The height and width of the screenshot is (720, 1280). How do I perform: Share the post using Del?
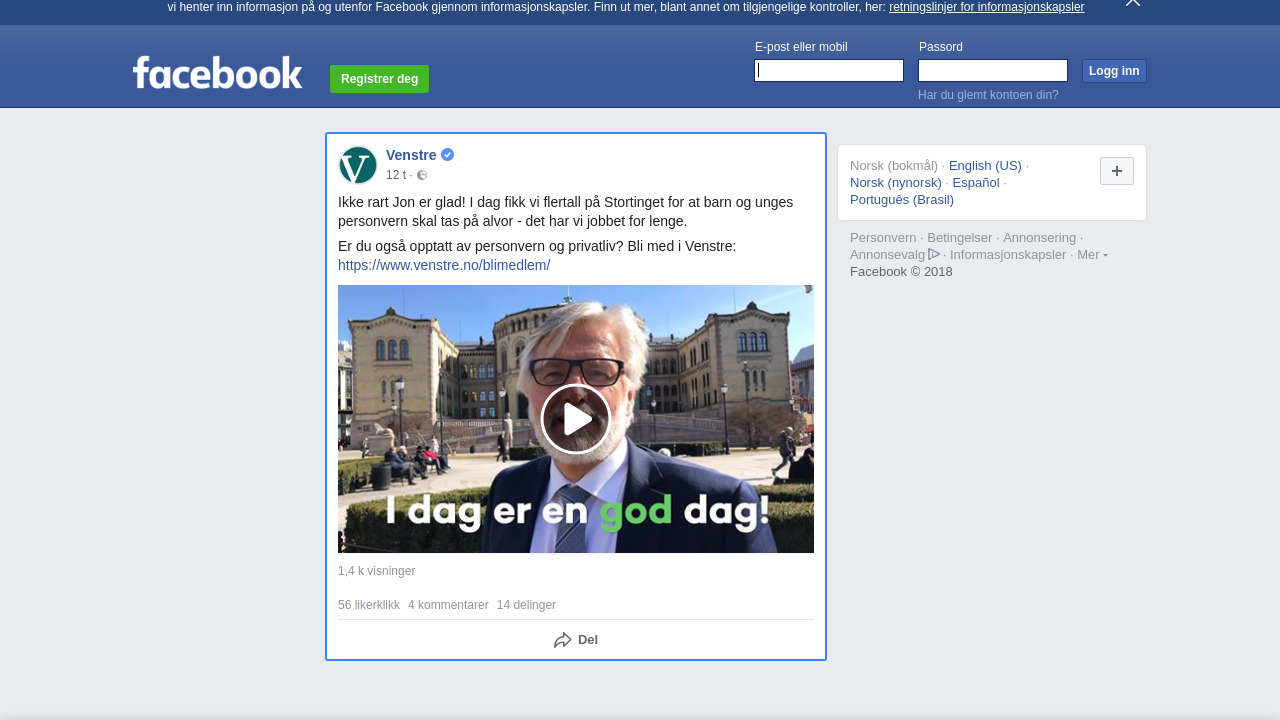point(576,640)
